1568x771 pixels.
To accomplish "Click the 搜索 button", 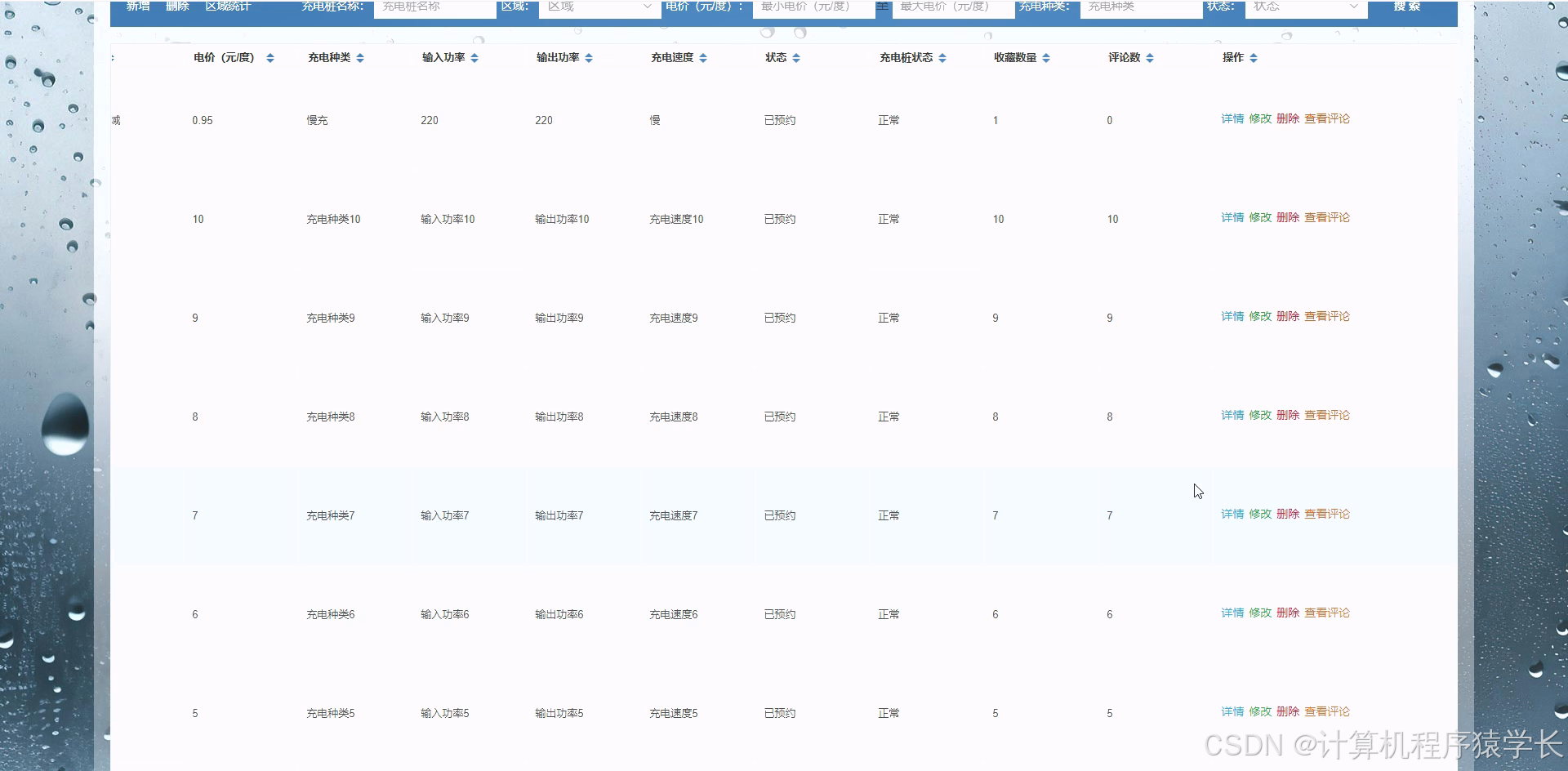I will (1406, 7).
